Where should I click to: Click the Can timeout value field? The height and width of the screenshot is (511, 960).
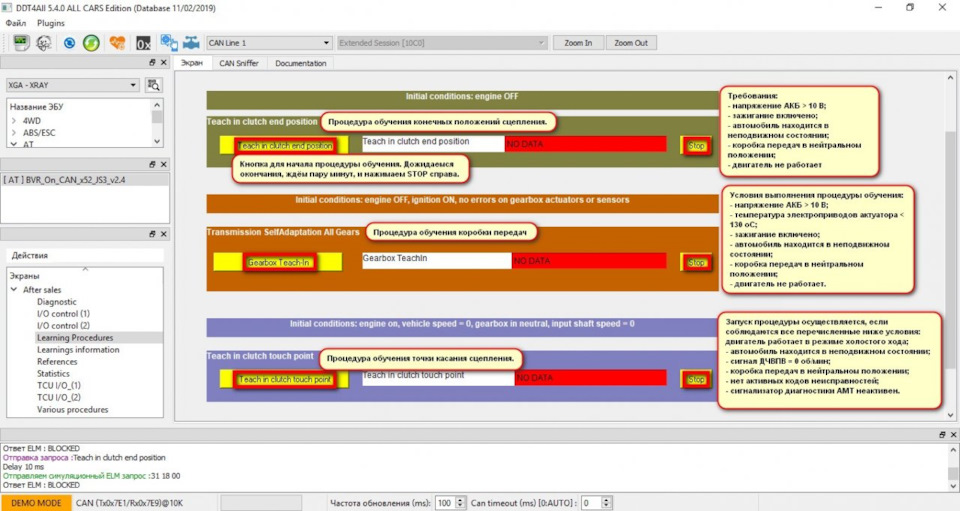[x=591, y=503]
